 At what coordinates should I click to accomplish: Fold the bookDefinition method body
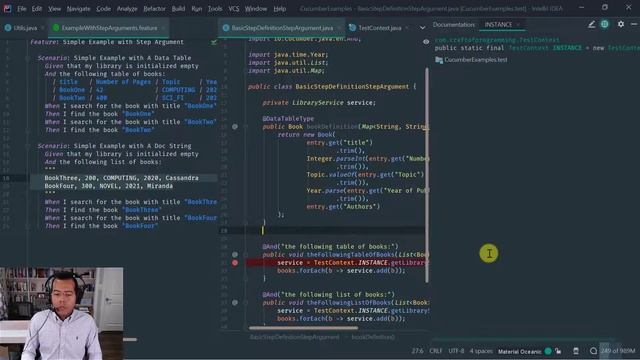245,127
